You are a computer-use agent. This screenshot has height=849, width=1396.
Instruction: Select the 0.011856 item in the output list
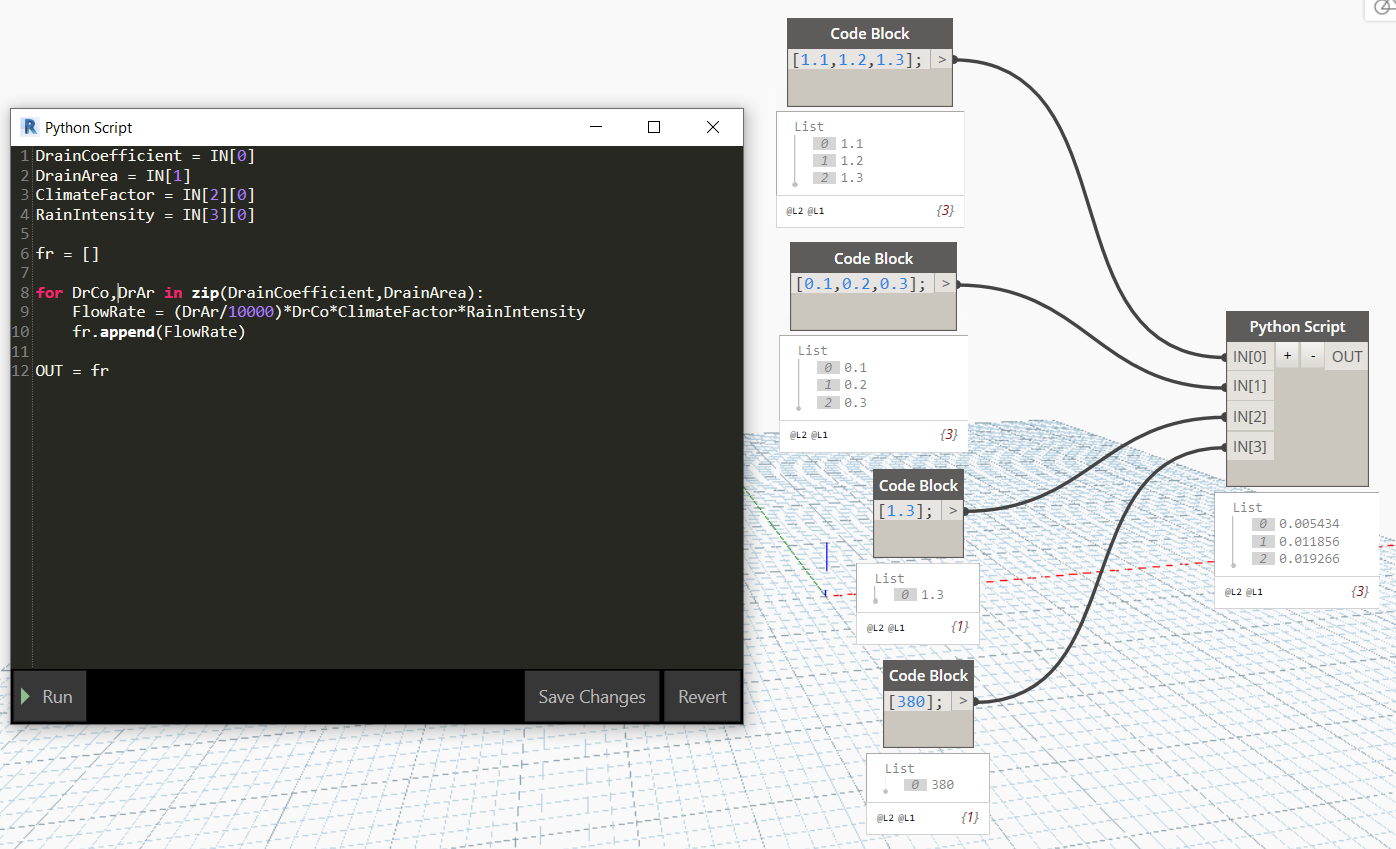point(1308,541)
